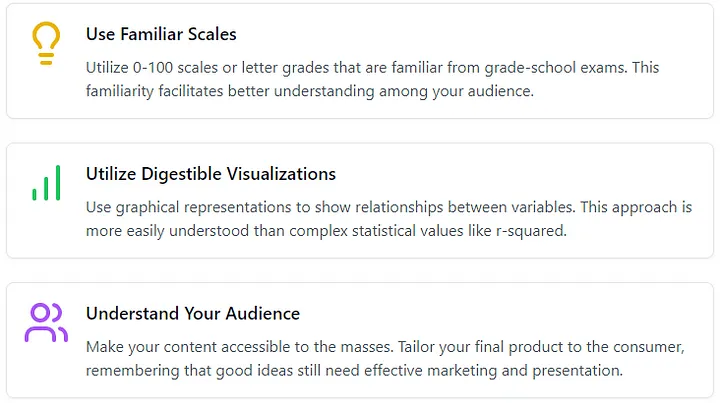Click the green bar chart icon
Image resolution: width=720 pixels, height=403 pixels.
46,183
